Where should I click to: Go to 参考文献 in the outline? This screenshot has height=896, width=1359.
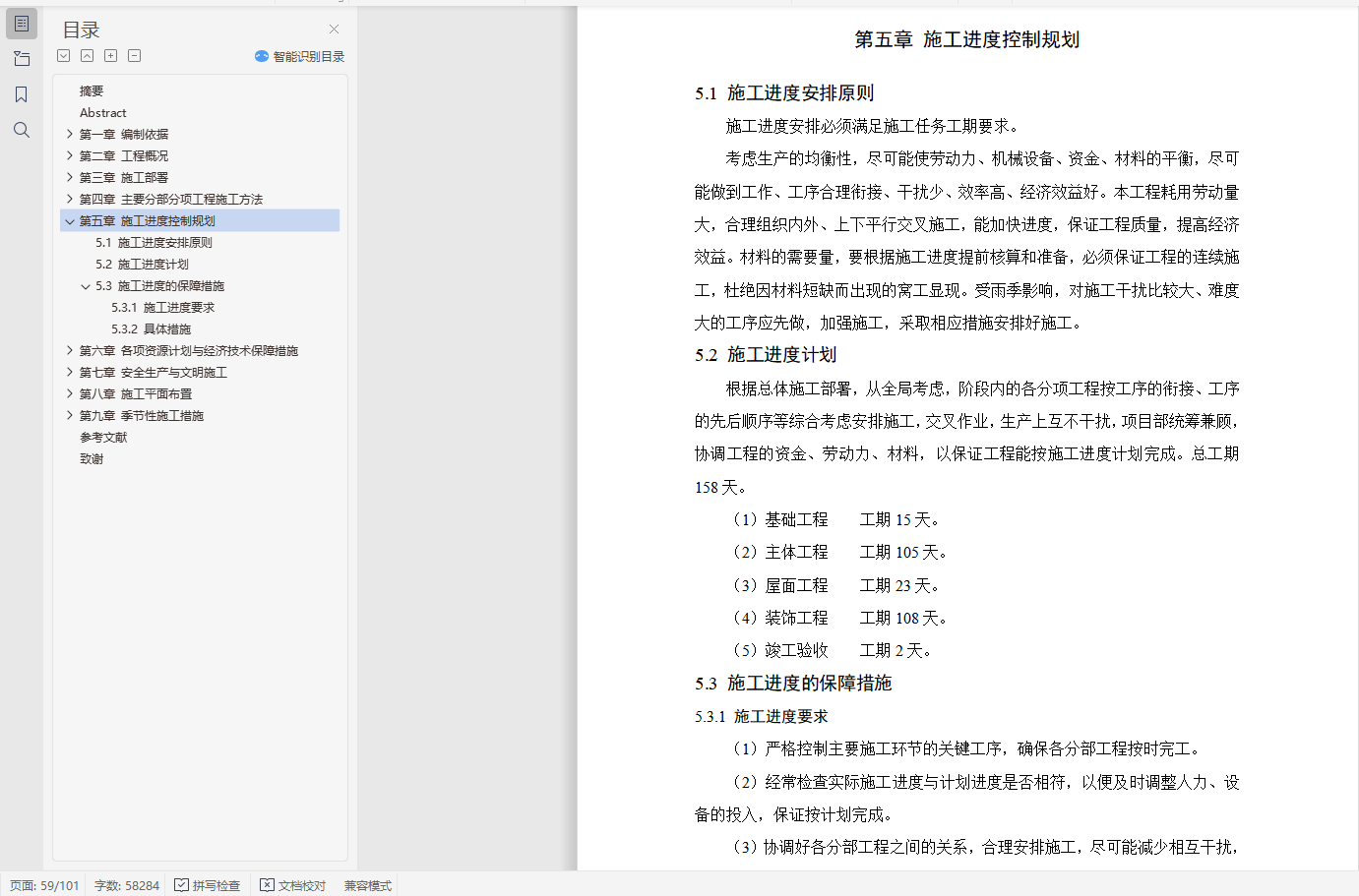click(x=103, y=437)
